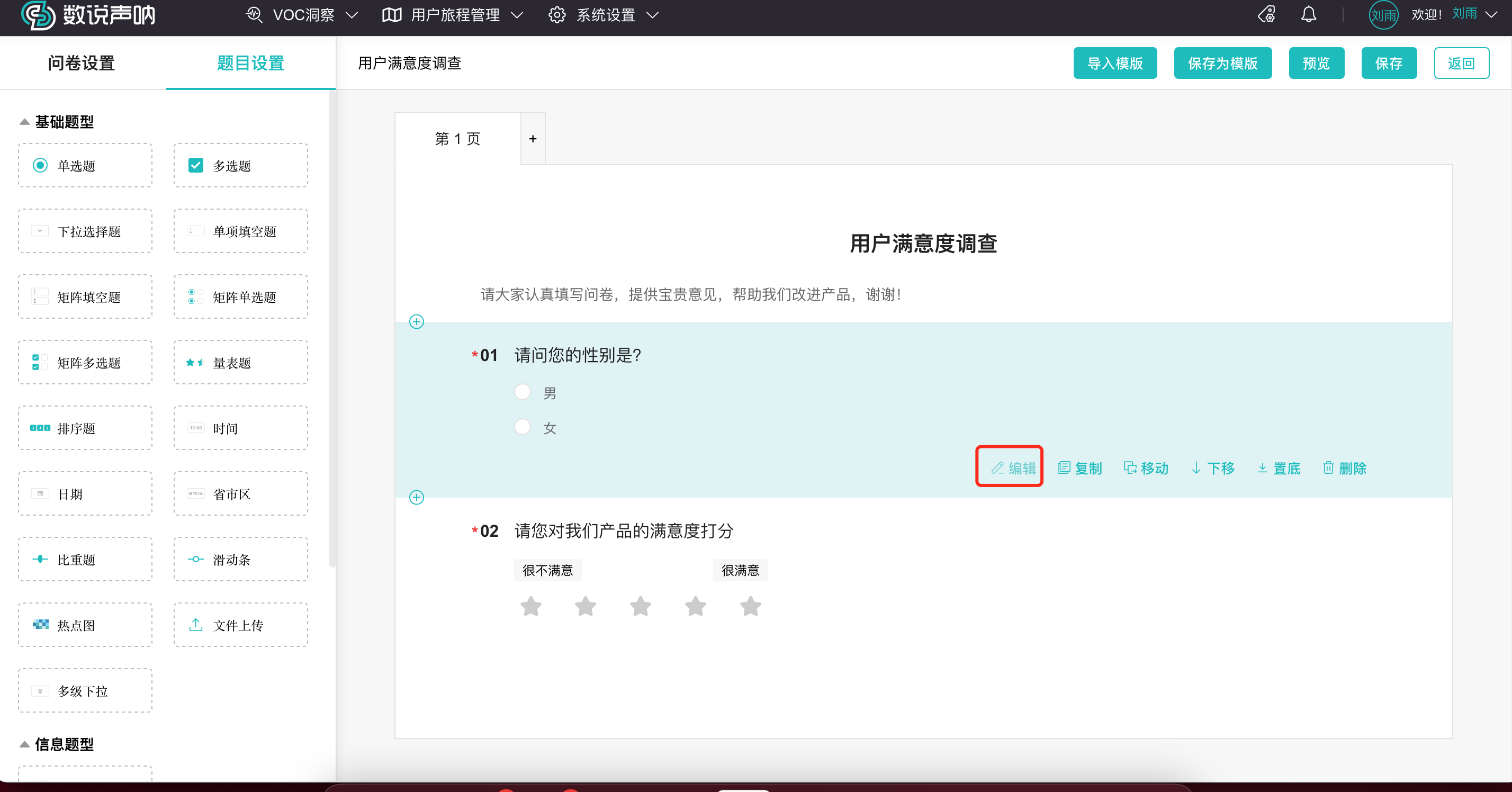Click the 用户旅程管理 map icon
The height and width of the screenshot is (792, 1512).
click(392, 15)
